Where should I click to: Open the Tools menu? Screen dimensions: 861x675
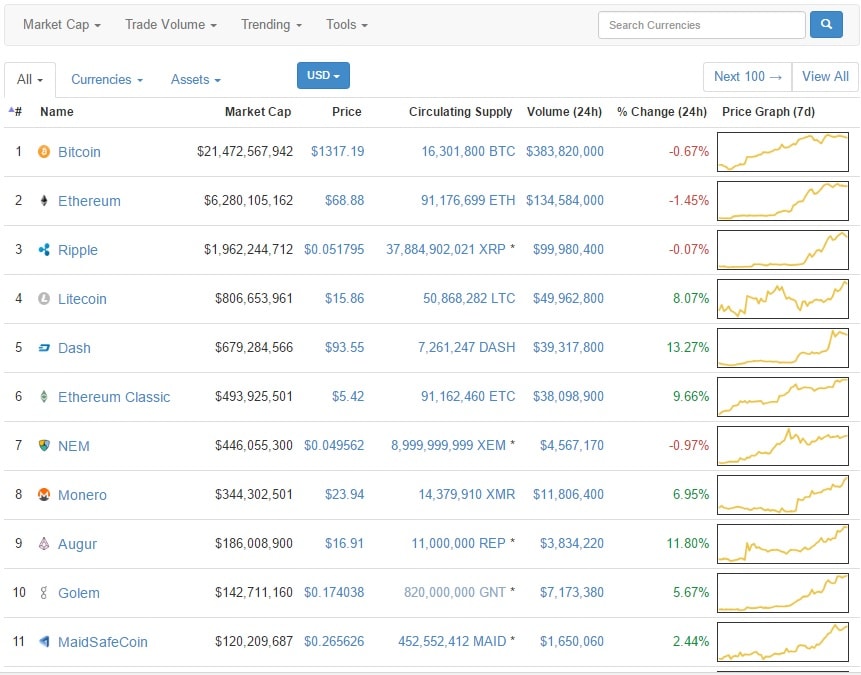click(346, 24)
